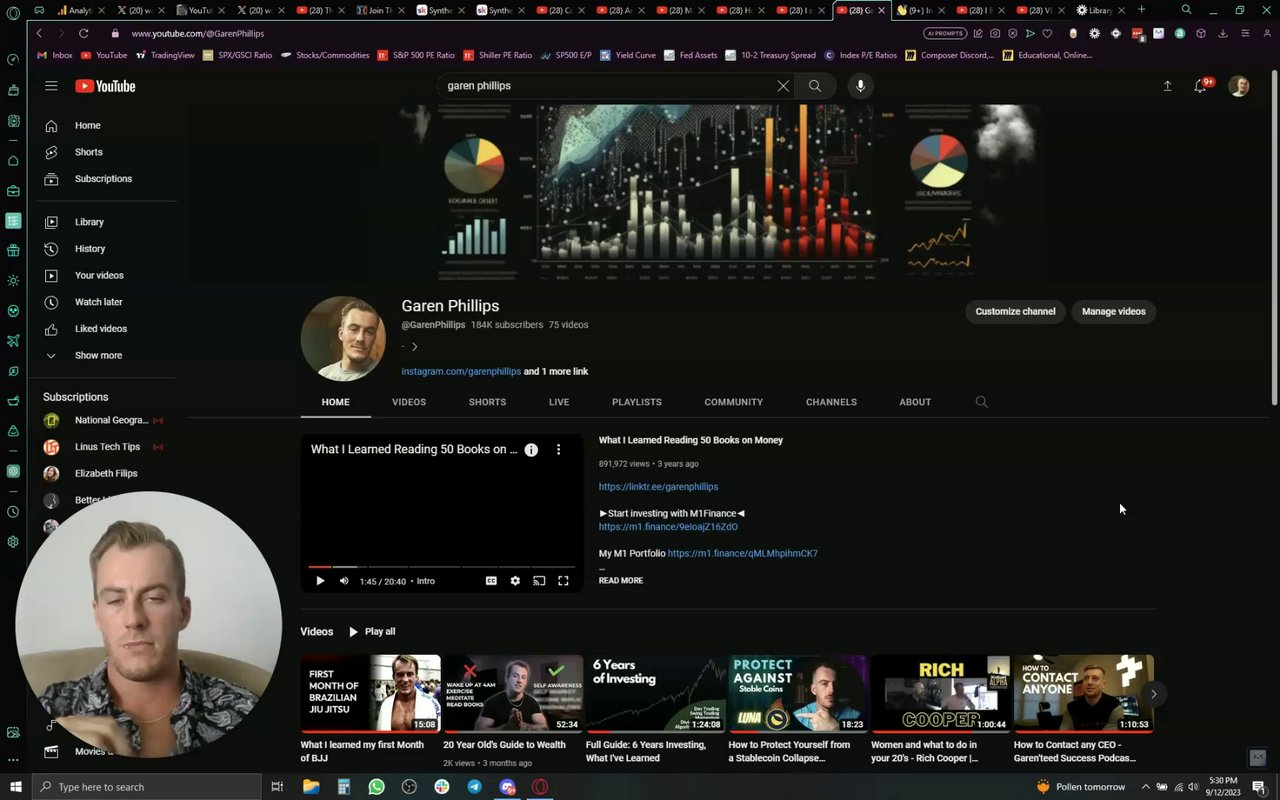Image resolution: width=1280 pixels, height=800 pixels.
Task: Open YouTube notifications bell
Action: [x=1201, y=86]
